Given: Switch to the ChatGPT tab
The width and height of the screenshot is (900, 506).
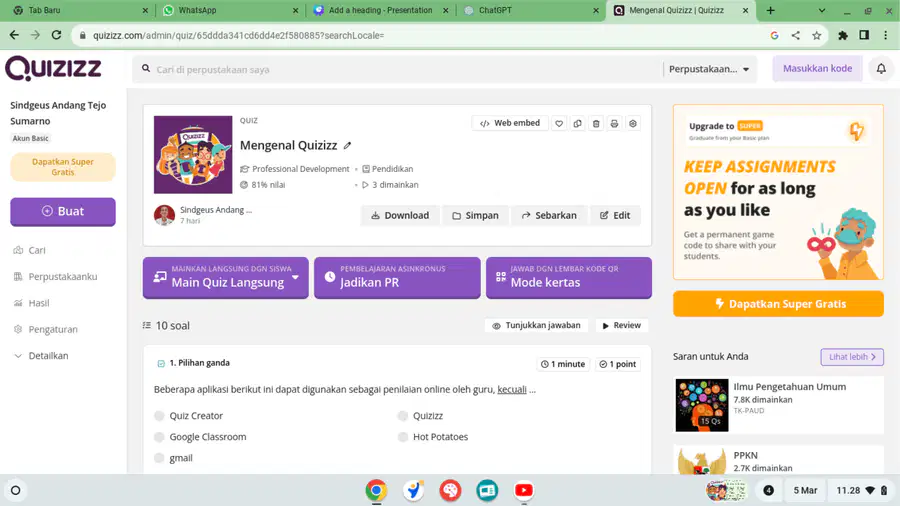Looking at the screenshot, I should [531, 10].
